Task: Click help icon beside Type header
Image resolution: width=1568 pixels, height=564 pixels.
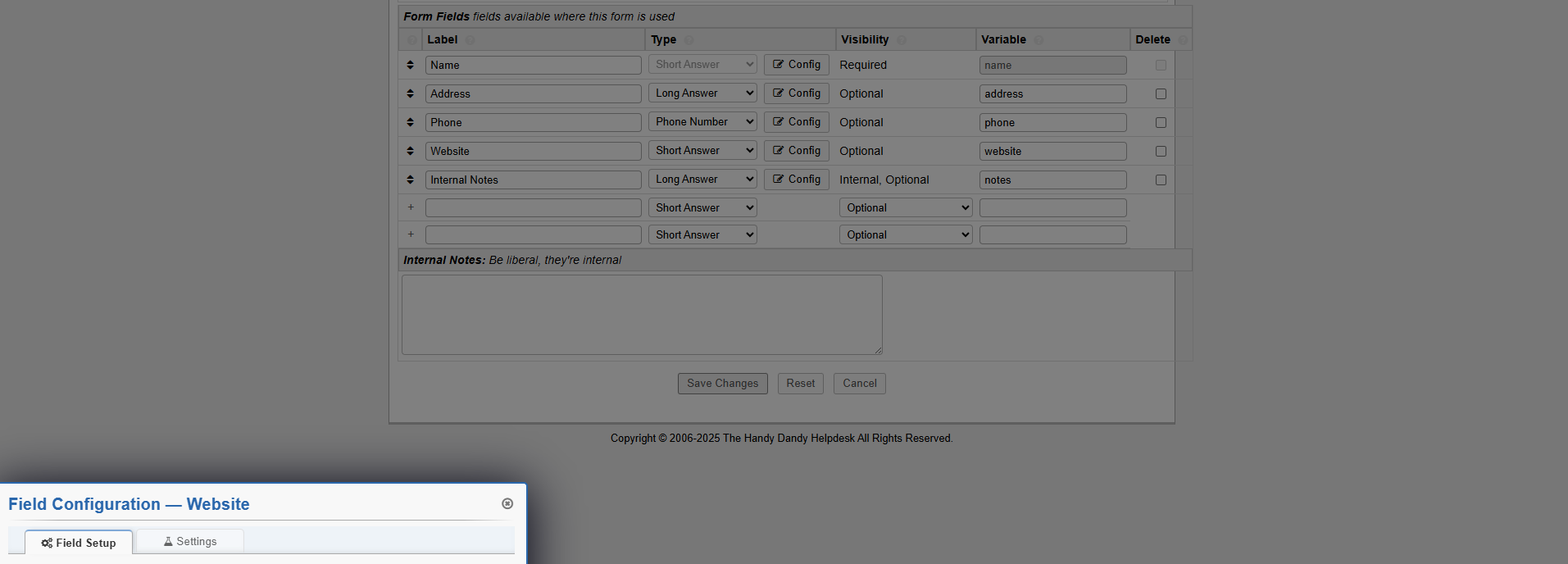Action: [689, 40]
